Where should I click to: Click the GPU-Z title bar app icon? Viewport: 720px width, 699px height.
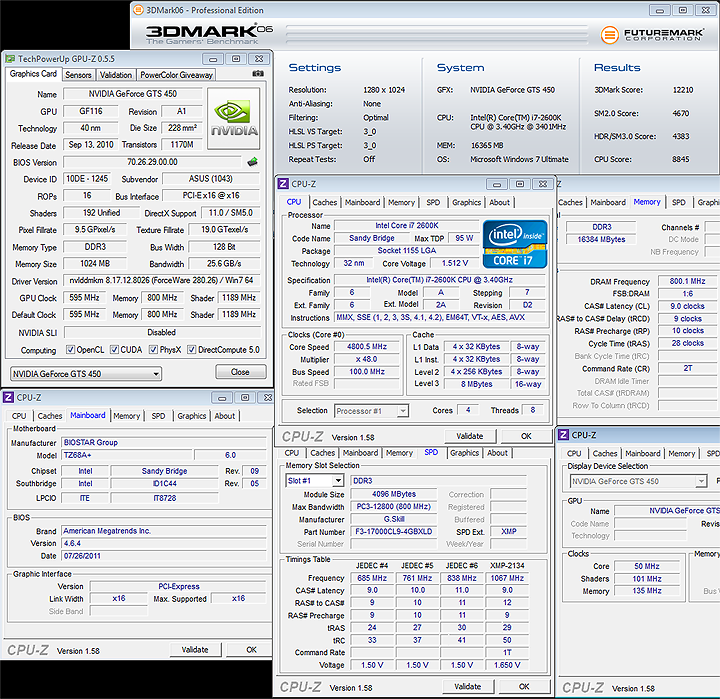pyautogui.click(x=10, y=59)
